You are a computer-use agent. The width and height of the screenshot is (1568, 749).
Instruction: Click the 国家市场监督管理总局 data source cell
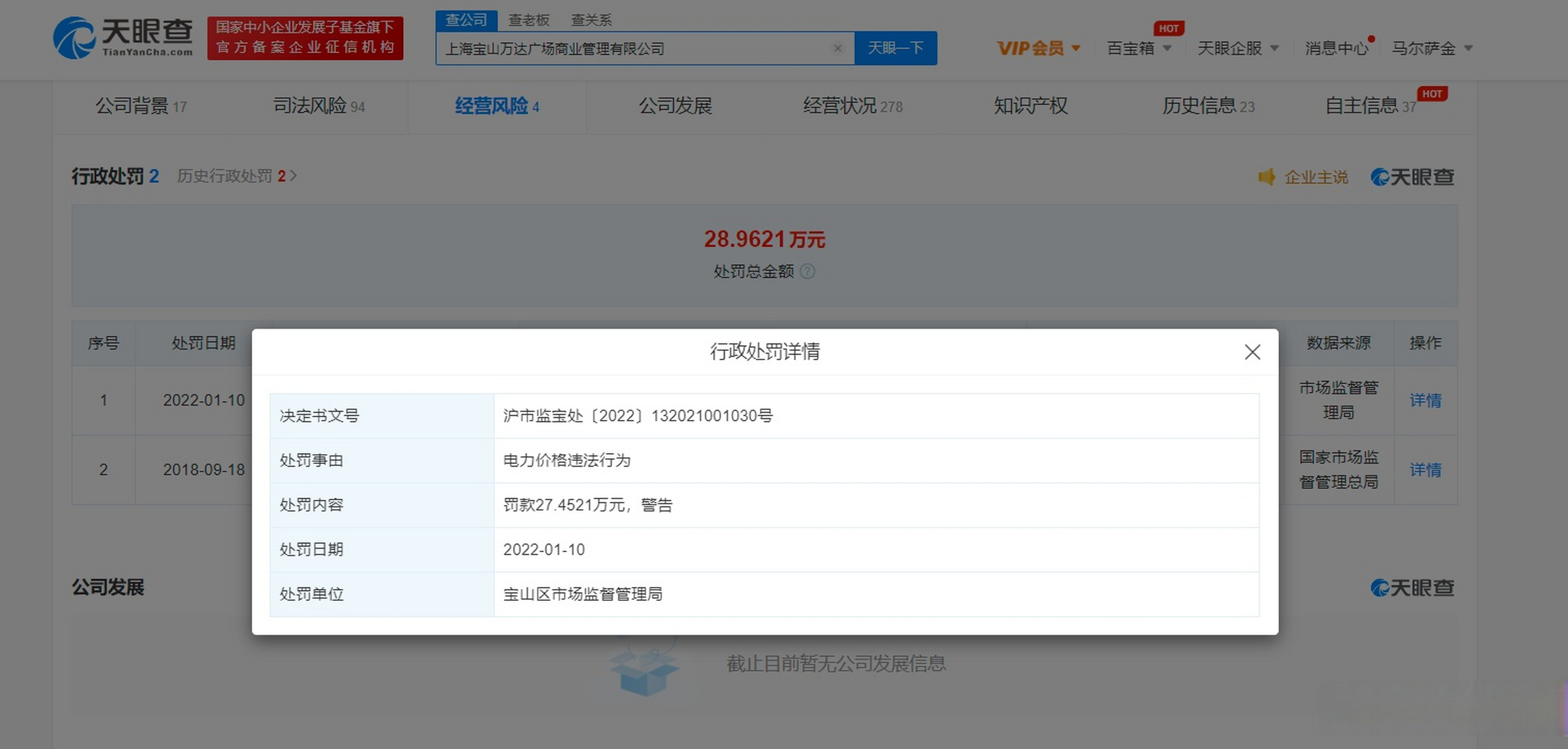(x=1338, y=469)
